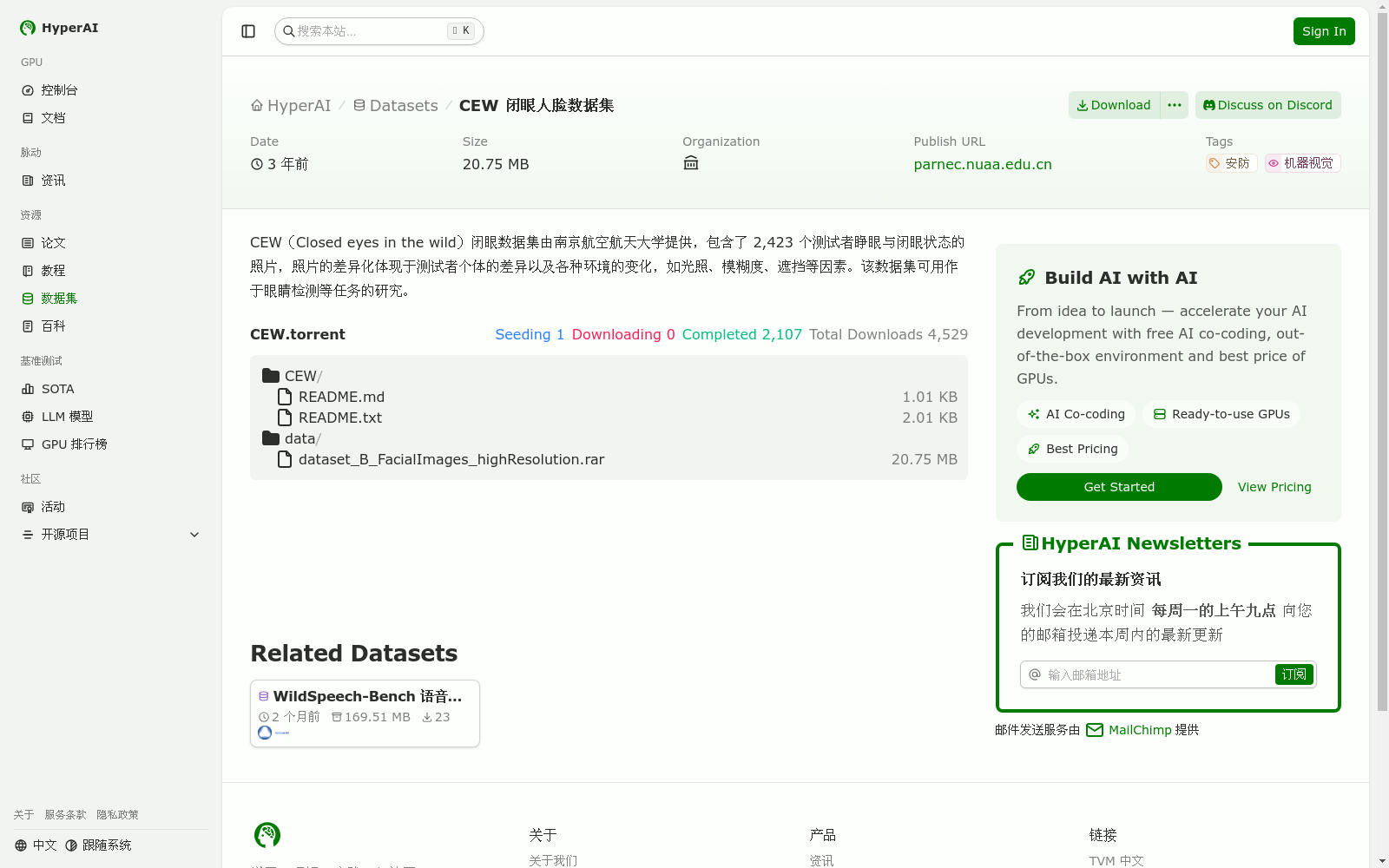Click the data folder entry
The width and height of the screenshot is (1389, 868).
coord(292,438)
